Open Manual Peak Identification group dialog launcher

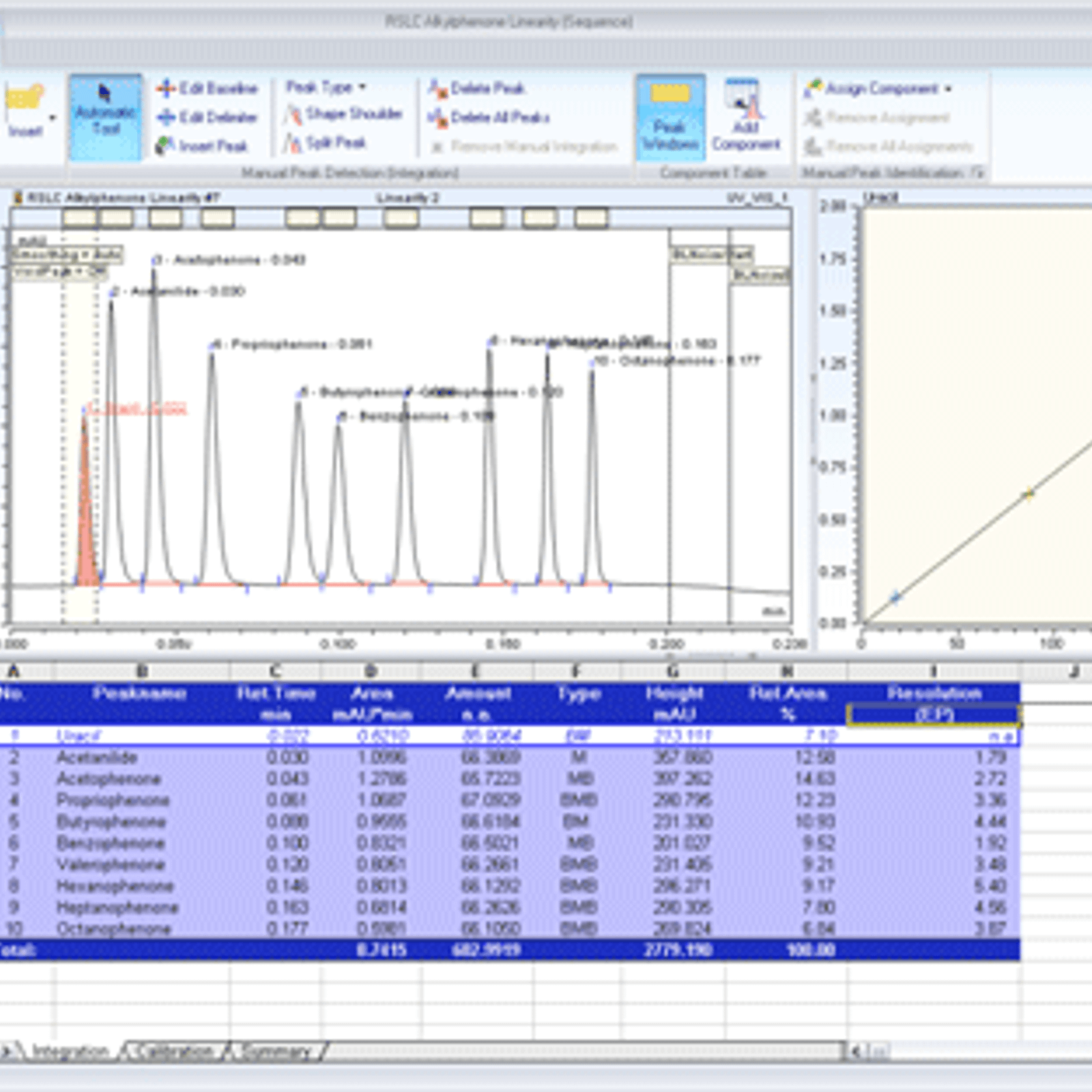click(x=978, y=173)
